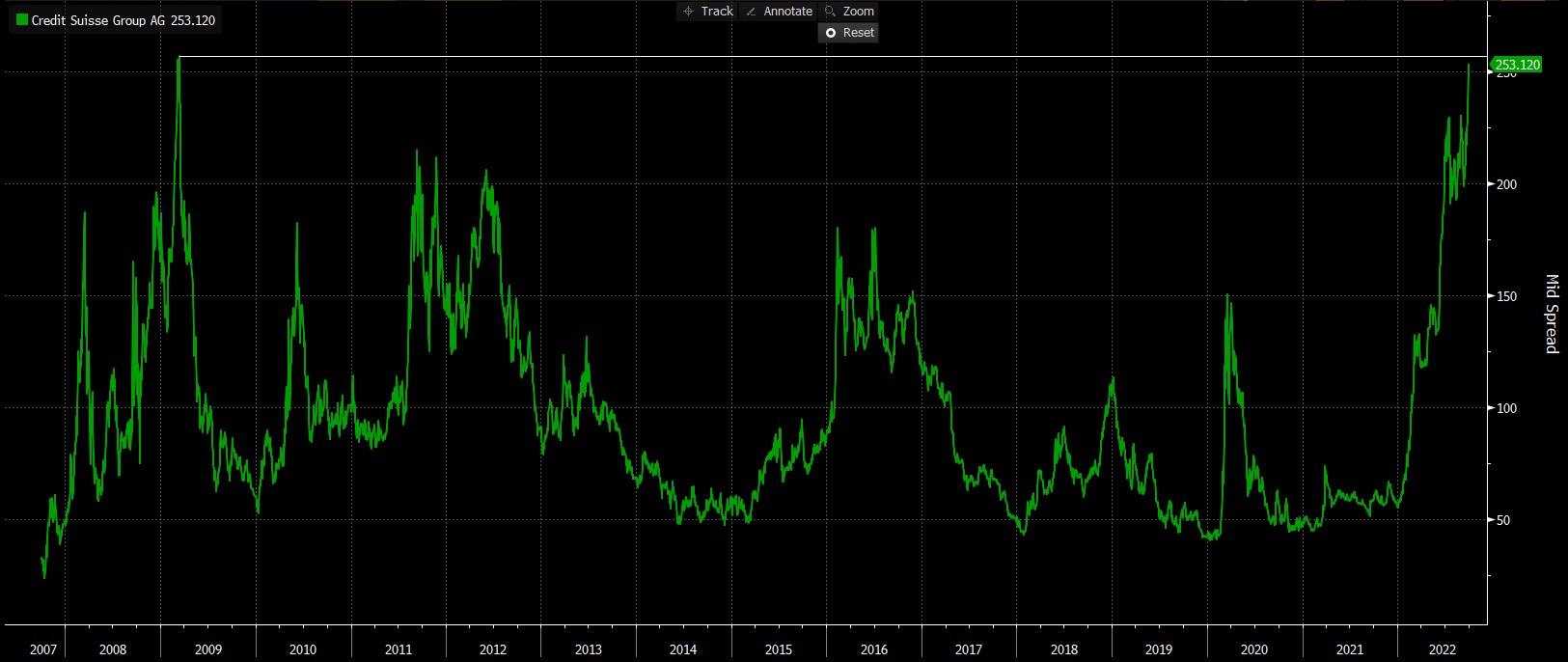Click the 200 y-axis label
The image size is (1568, 662).
click(x=1506, y=184)
